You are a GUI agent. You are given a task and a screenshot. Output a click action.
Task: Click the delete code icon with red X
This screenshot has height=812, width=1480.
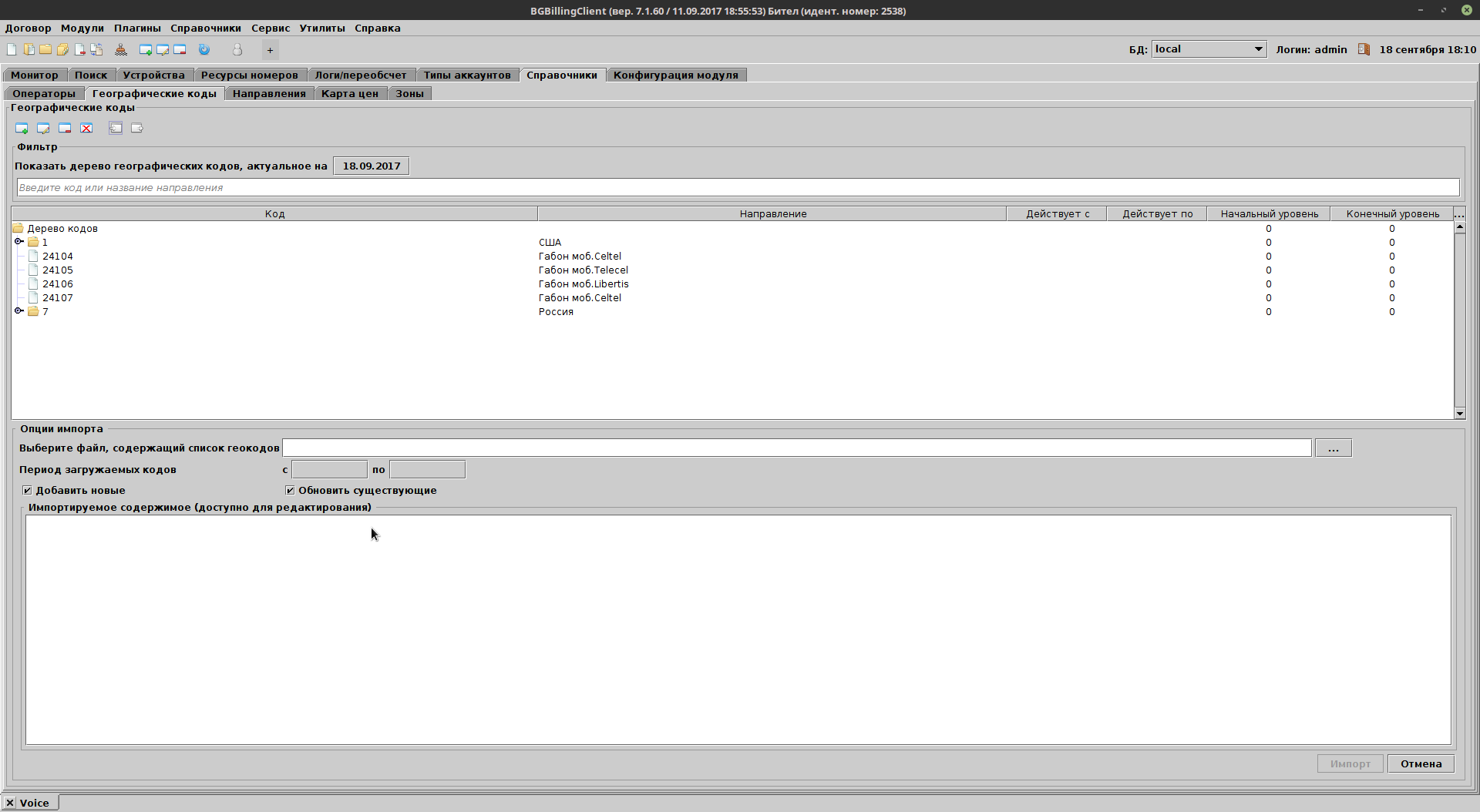pos(86,129)
